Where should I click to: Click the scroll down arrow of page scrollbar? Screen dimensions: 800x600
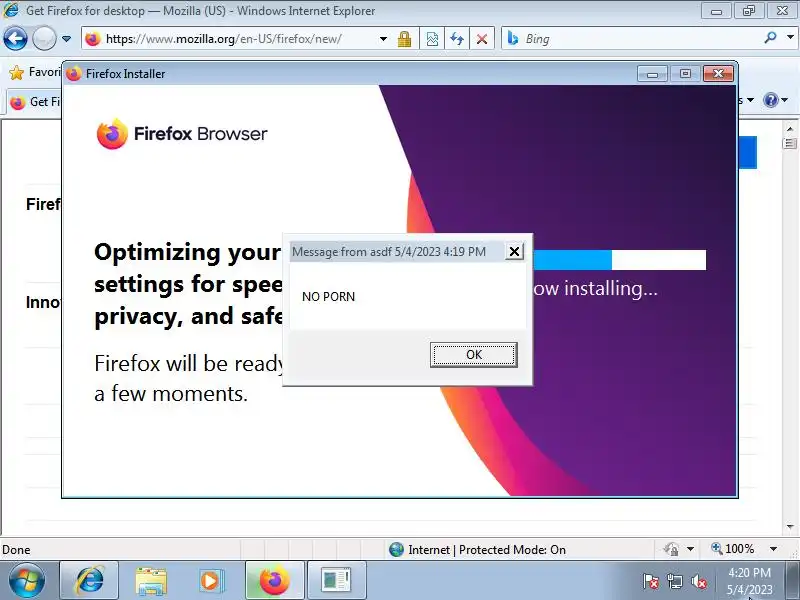coord(790,526)
